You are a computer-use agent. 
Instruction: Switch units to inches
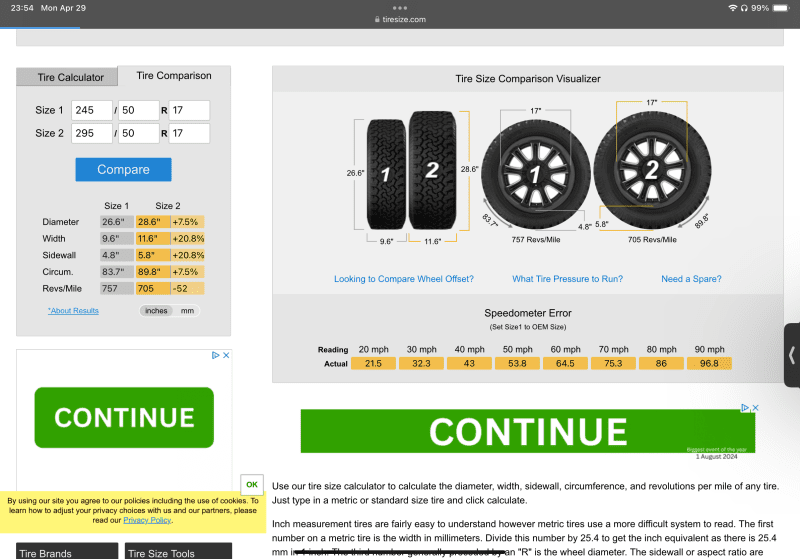(156, 311)
